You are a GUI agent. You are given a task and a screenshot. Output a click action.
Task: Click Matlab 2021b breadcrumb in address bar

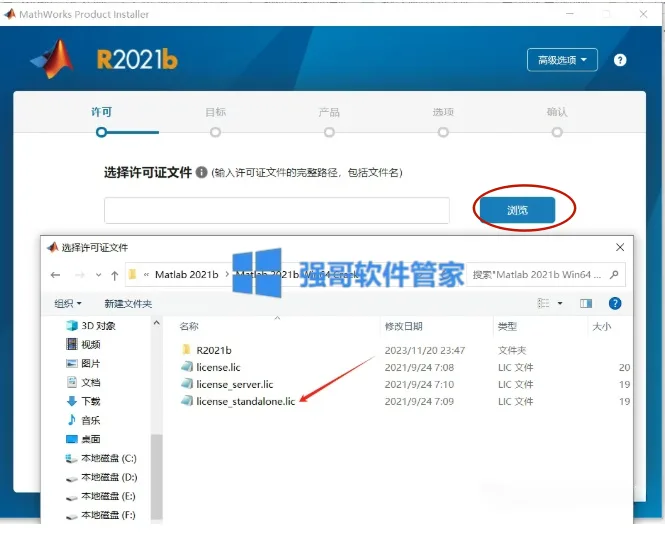[187, 274]
